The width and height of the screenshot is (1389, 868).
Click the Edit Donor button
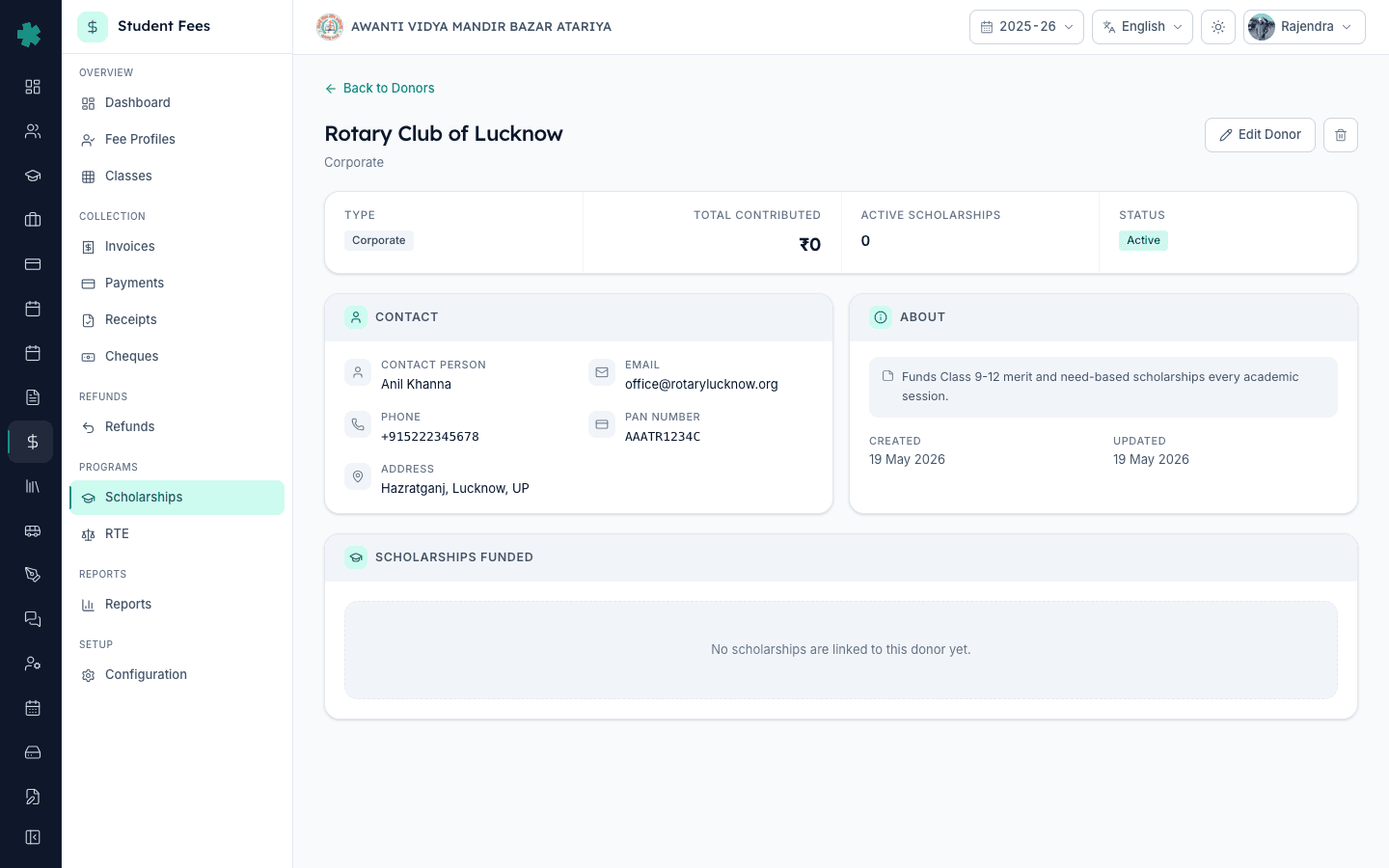click(1260, 135)
